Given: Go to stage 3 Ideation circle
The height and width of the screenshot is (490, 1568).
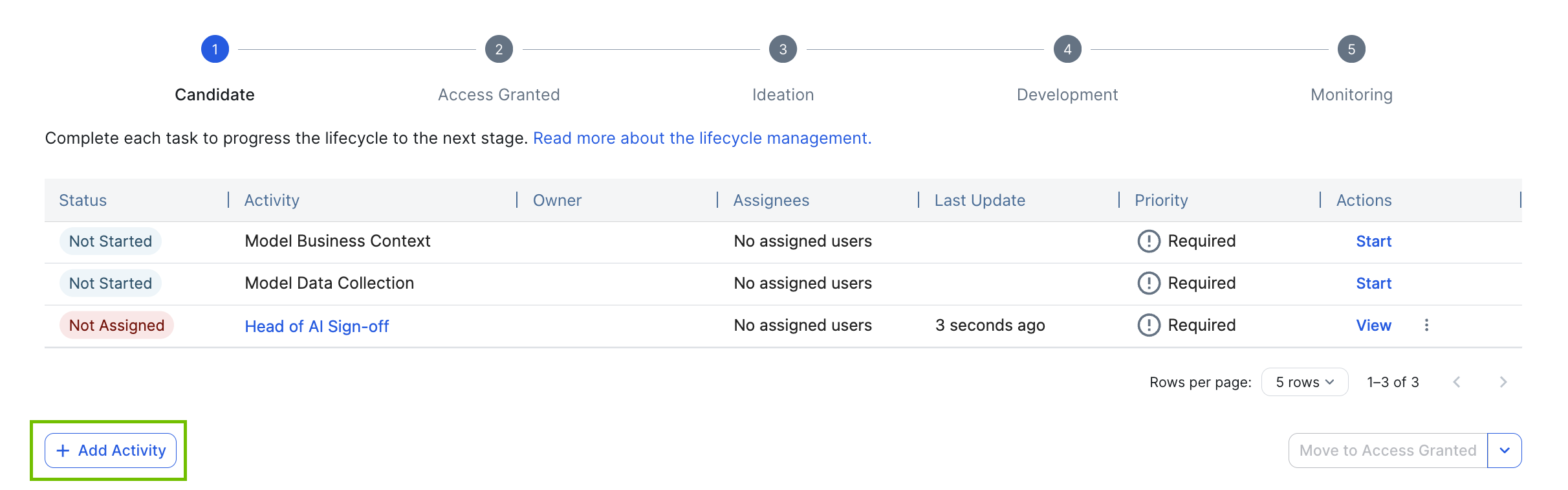Looking at the screenshot, I should (x=783, y=49).
